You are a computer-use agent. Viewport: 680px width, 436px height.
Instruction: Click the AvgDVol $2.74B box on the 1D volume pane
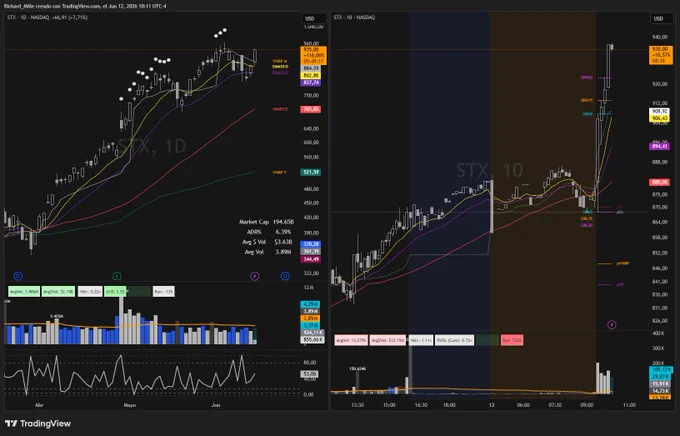tap(58, 292)
